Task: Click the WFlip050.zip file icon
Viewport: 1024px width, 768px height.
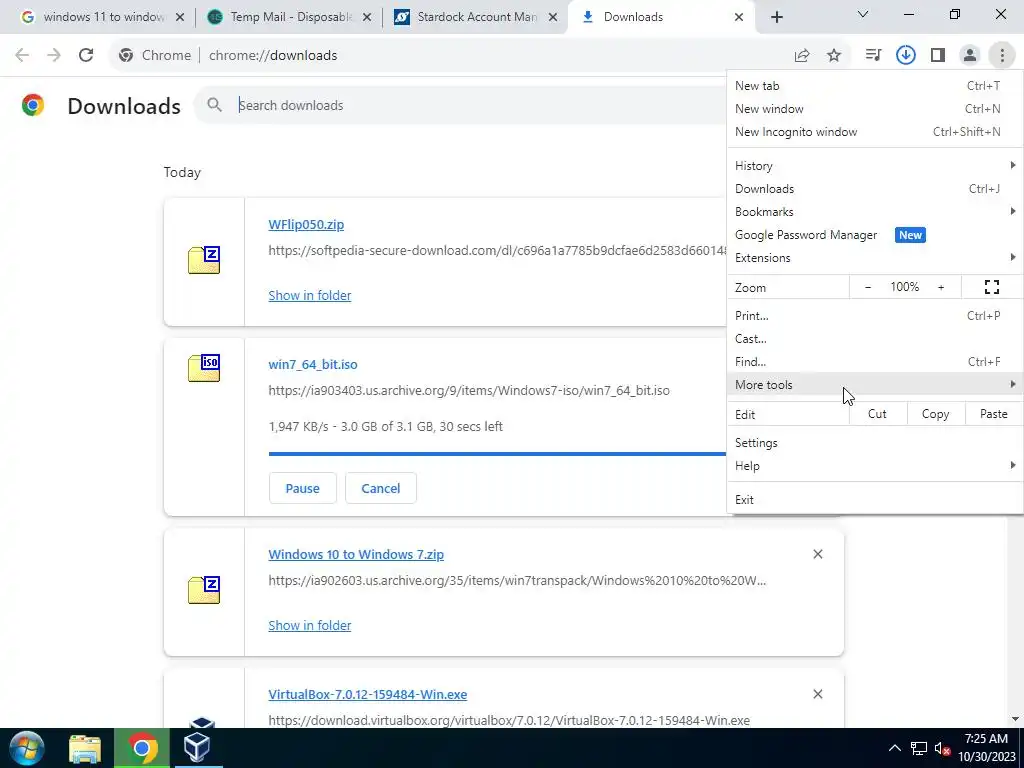Action: (204, 260)
